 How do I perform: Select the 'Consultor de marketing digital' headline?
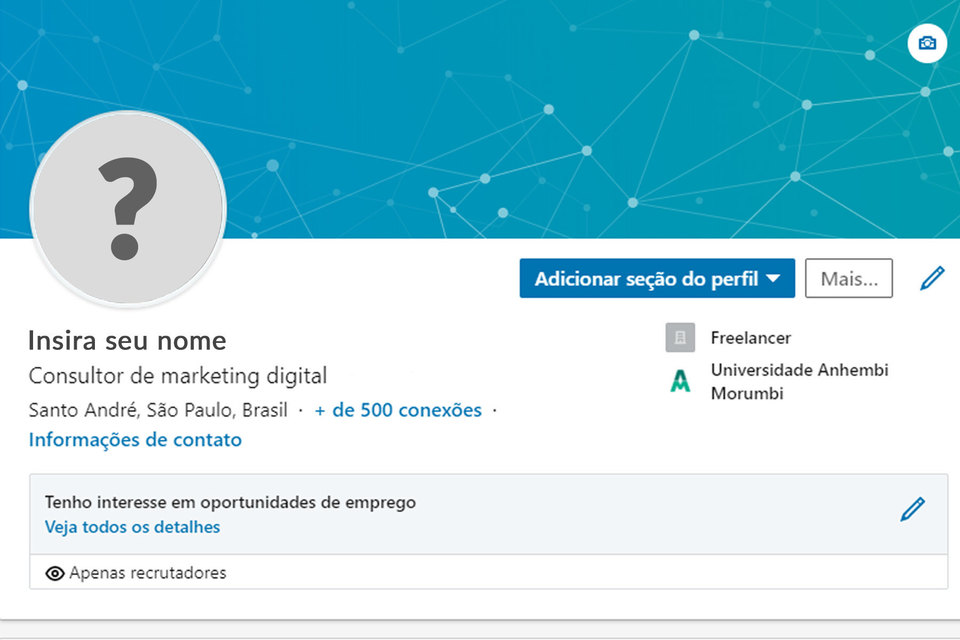[x=178, y=376]
